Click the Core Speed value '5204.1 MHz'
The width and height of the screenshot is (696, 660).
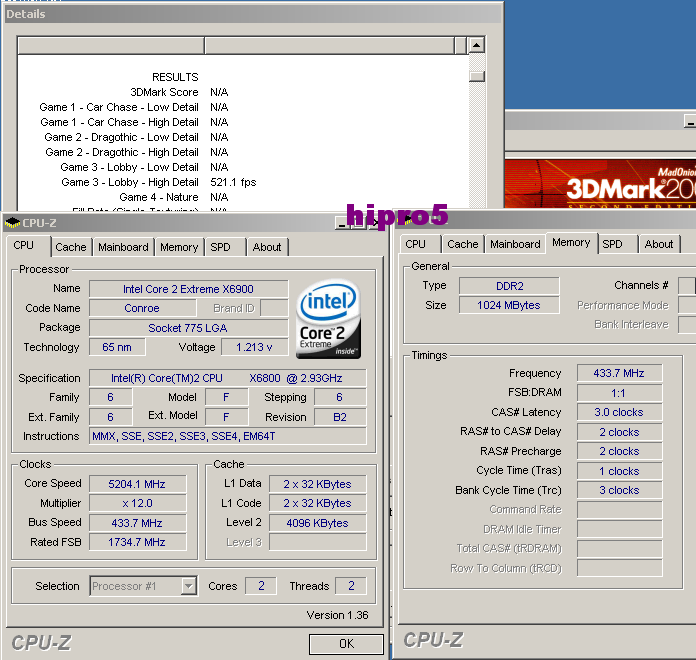coord(137,484)
